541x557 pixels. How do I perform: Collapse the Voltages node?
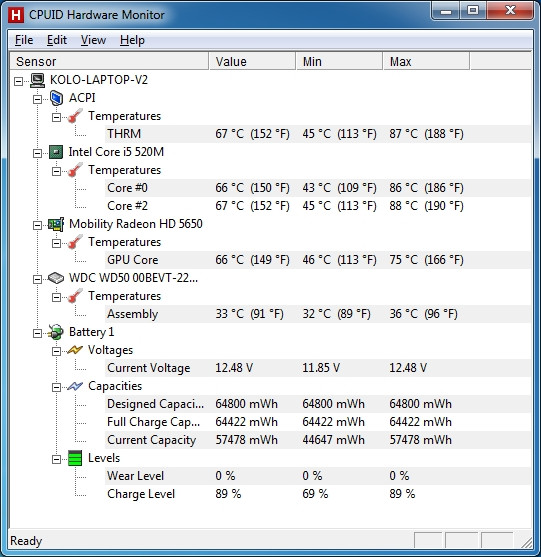pyautogui.click(x=56, y=352)
